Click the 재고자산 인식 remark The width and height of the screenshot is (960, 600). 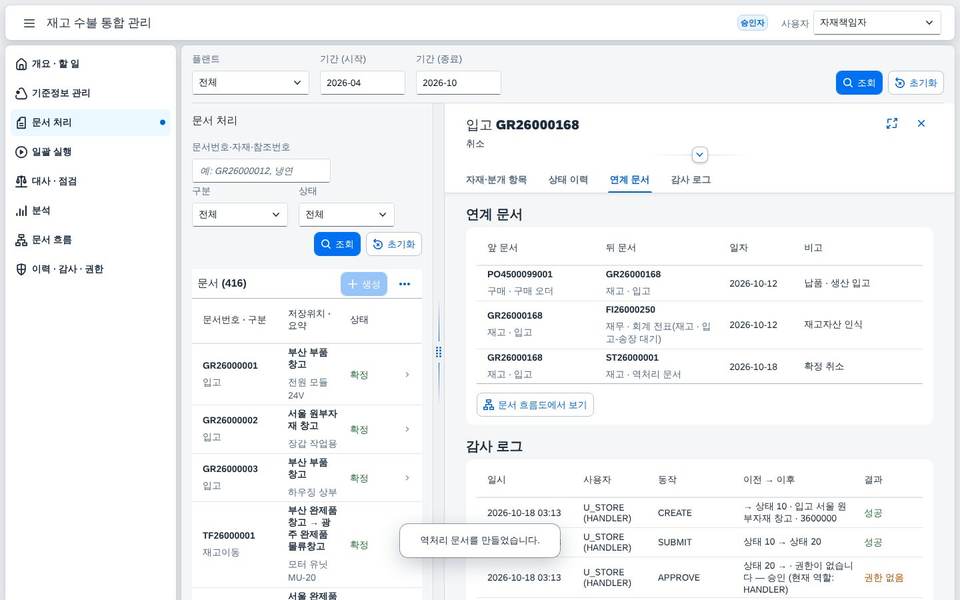[833, 324]
